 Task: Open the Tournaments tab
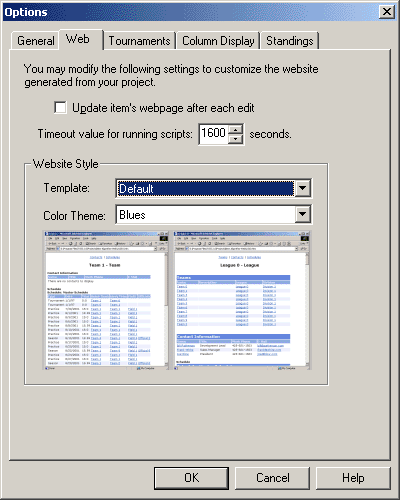(x=139, y=41)
